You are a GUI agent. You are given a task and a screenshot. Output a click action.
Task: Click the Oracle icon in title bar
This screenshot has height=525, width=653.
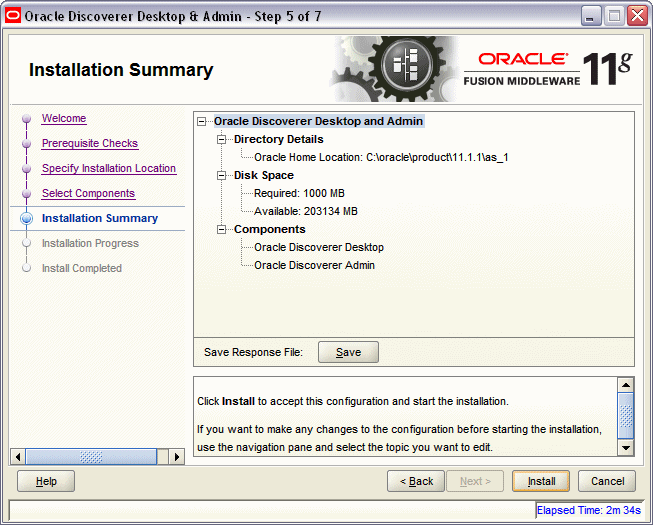(13, 16)
